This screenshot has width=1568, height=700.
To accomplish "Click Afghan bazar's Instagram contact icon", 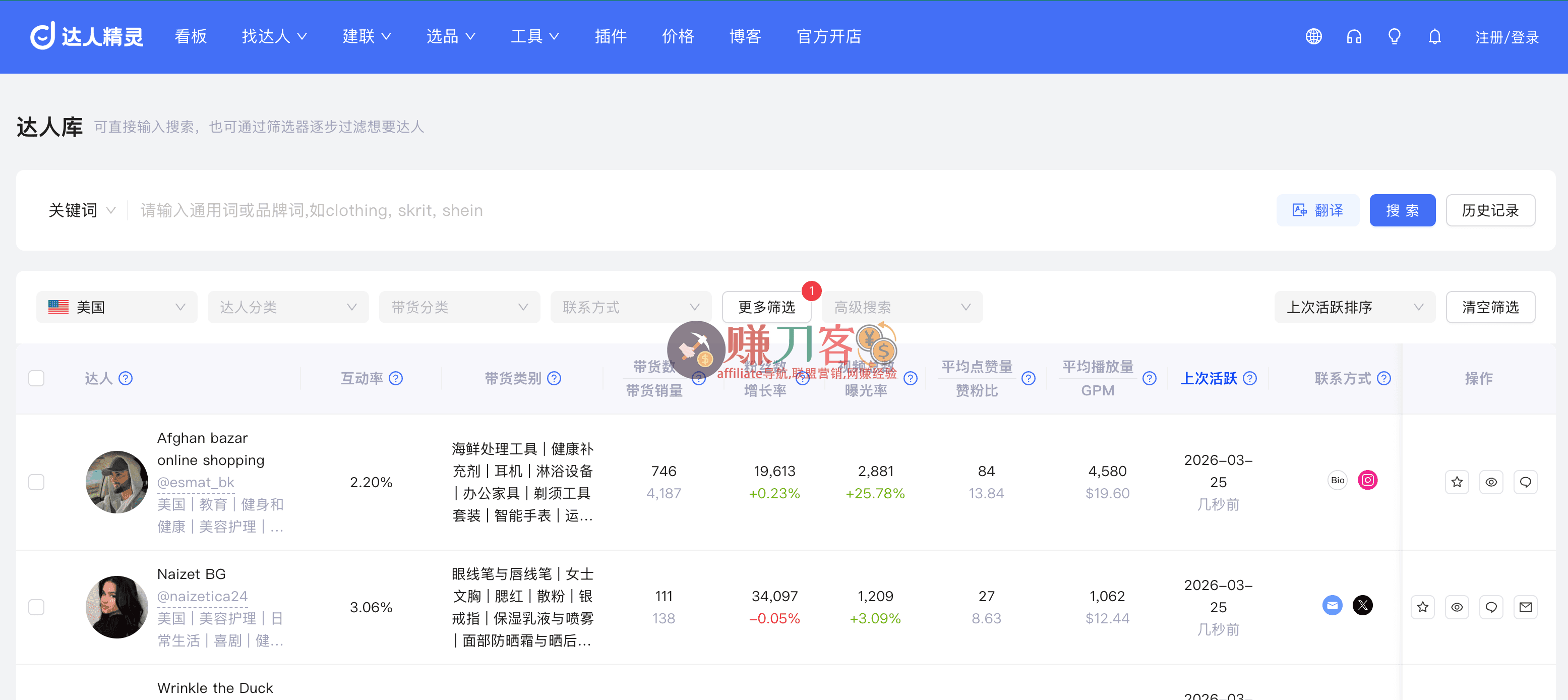I will 1368,480.
